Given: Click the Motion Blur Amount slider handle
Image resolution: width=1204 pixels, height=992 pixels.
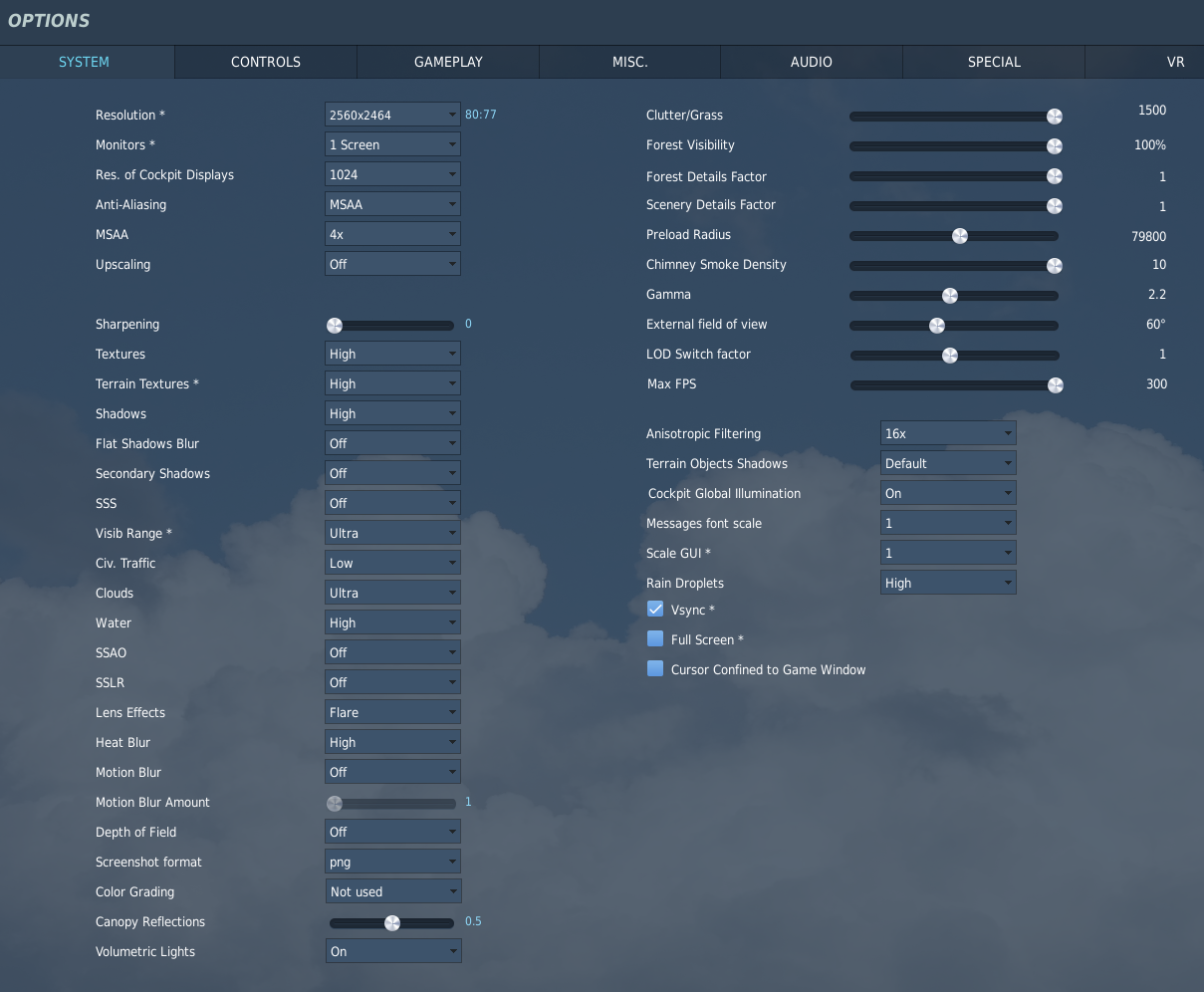Looking at the screenshot, I should click(x=335, y=804).
